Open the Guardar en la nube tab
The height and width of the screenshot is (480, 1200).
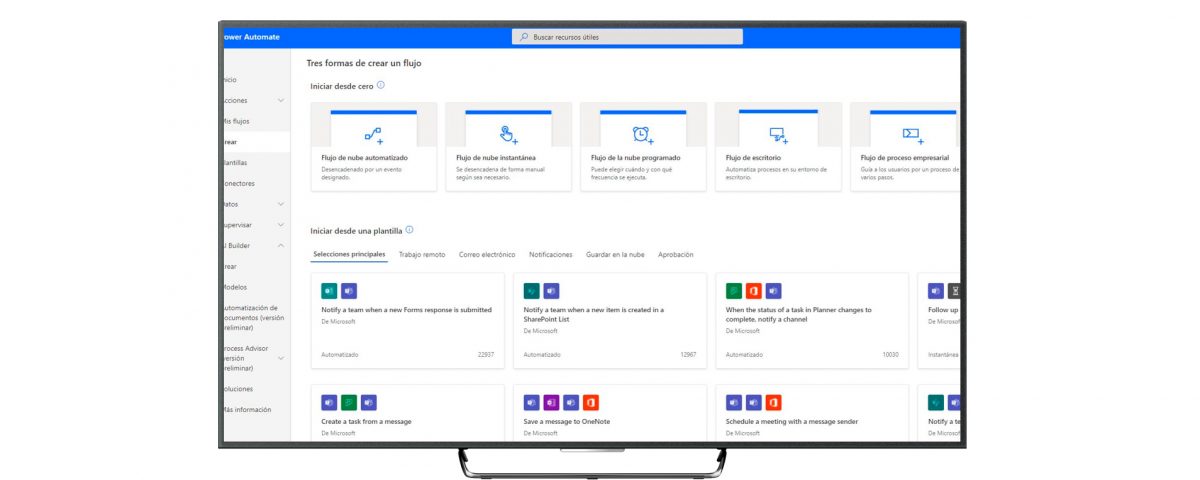coord(615,255)
